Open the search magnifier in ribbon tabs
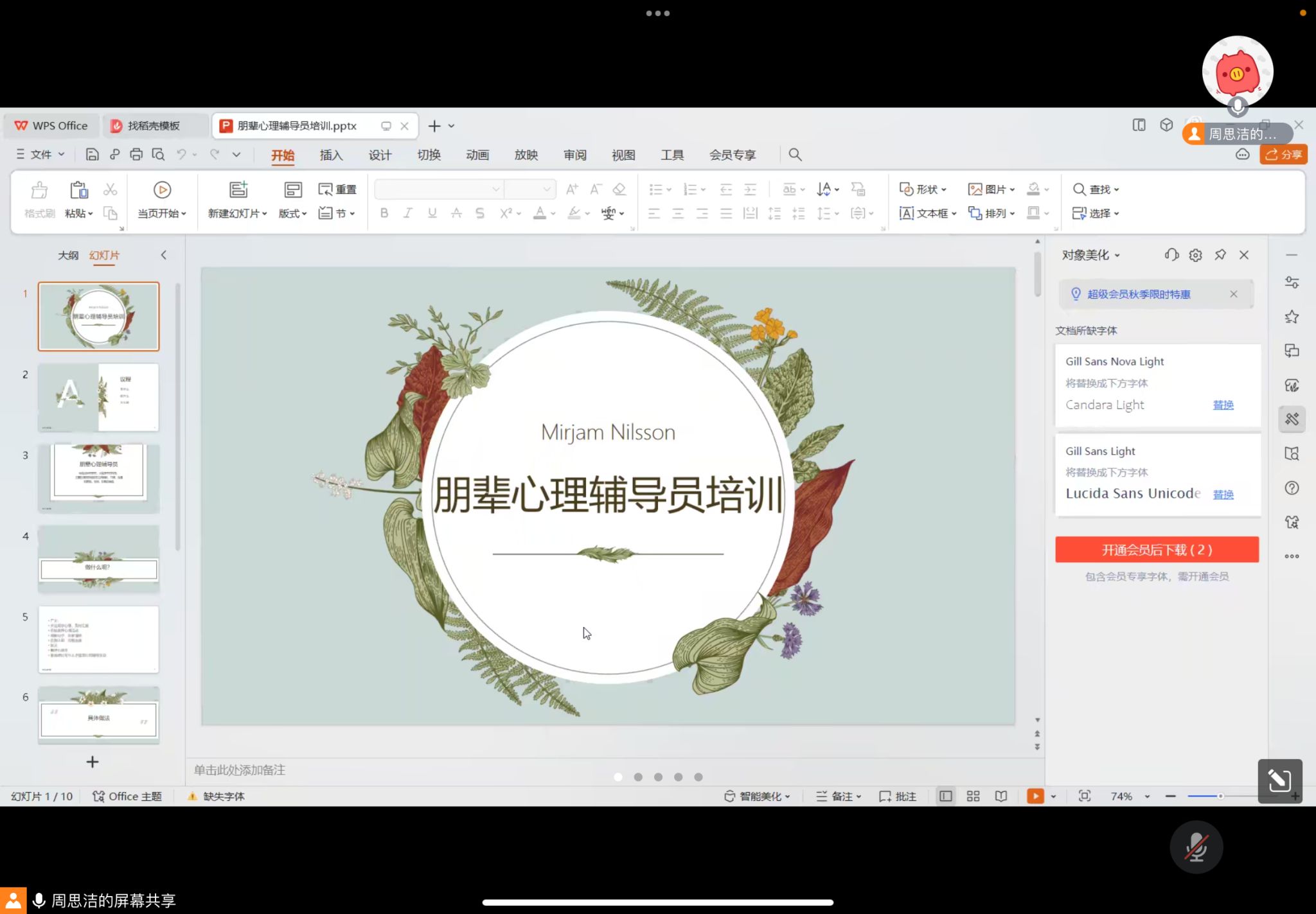Image resolution: width=1316 pixels, height=914 pixels. click(x=795, y=155)
